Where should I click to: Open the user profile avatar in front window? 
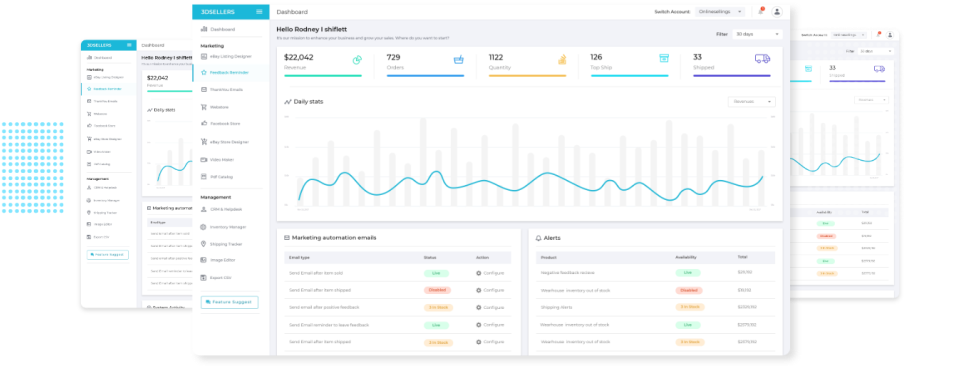[x=777, y=12]
